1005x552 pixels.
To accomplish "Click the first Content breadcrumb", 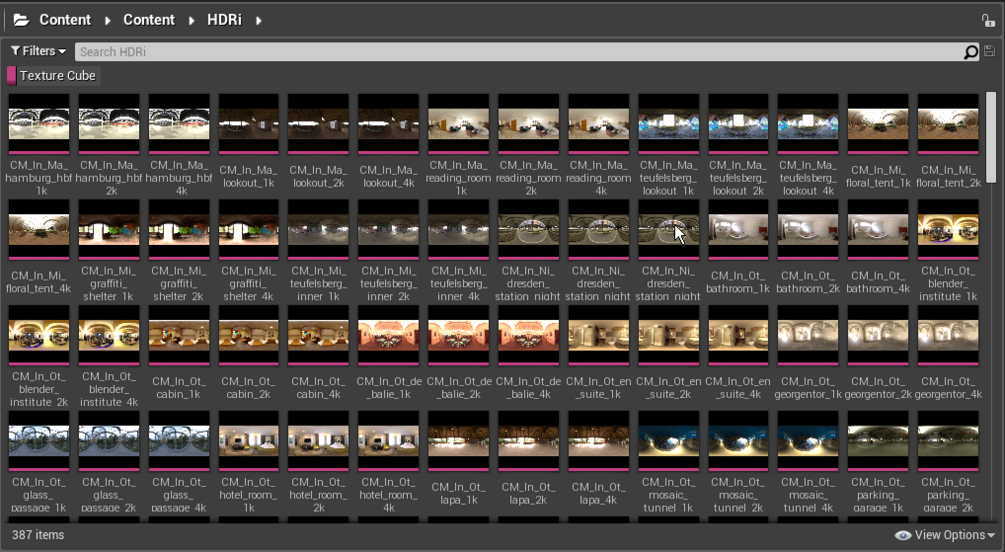I will coord(65,20).
